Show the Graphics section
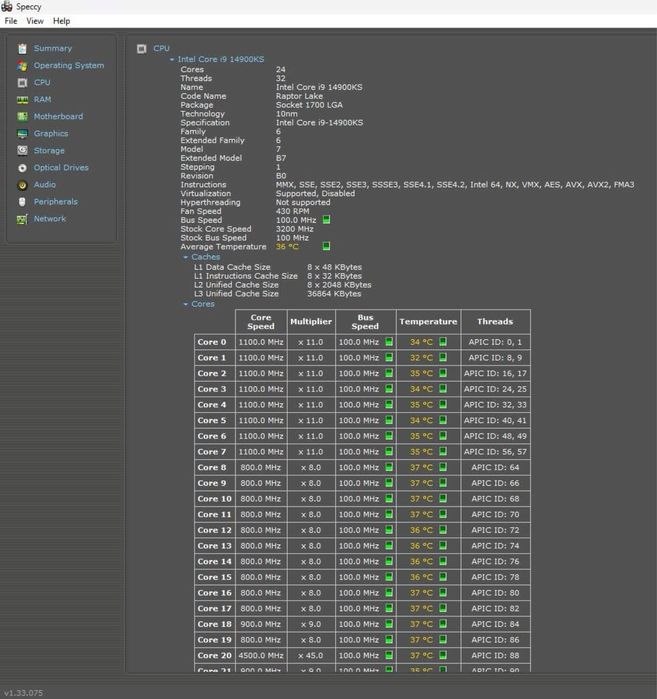 (51, 133)
